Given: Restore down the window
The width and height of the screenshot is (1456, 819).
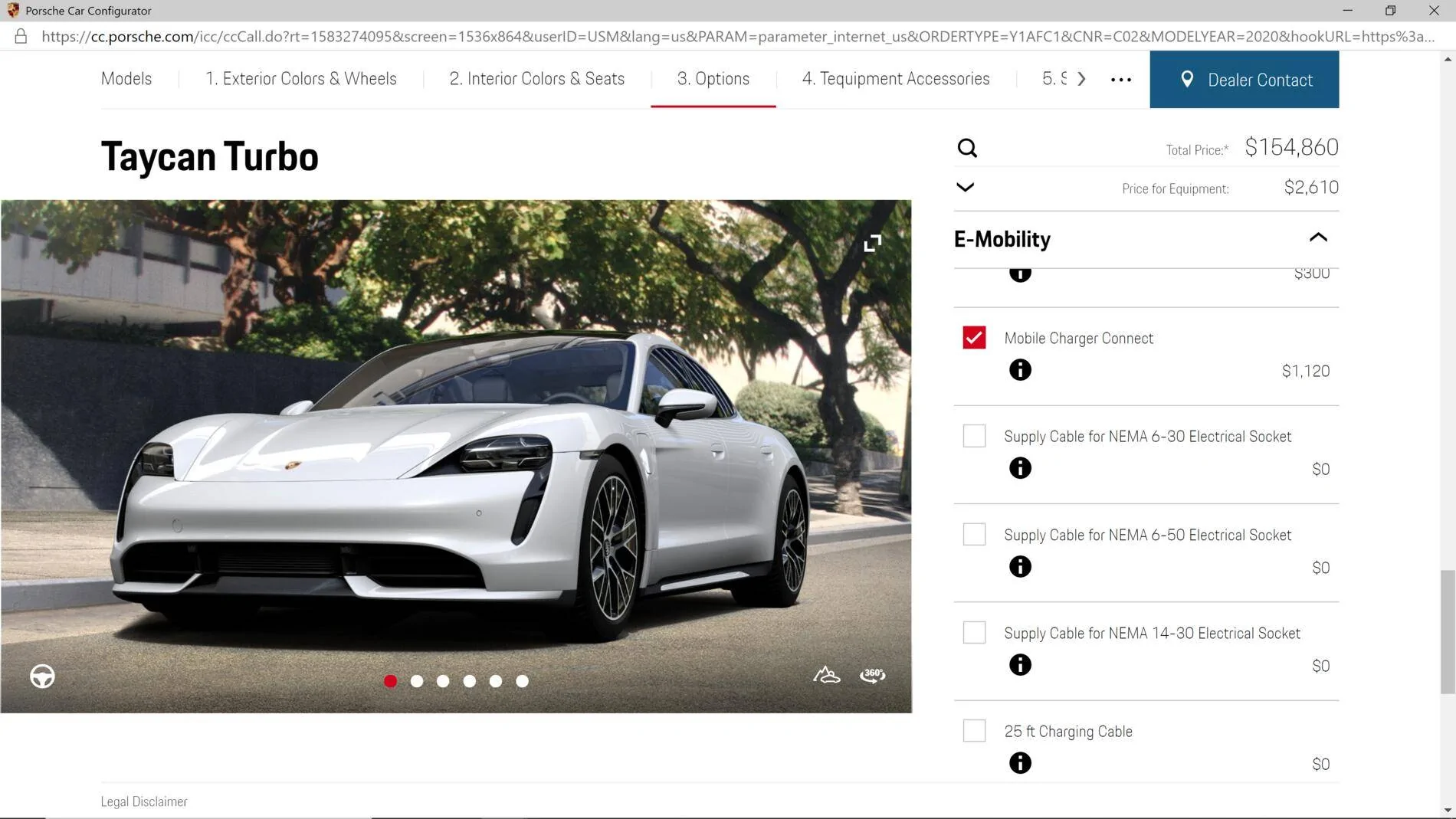Looking at the screenshot, I should click(x=1390, y=11).
